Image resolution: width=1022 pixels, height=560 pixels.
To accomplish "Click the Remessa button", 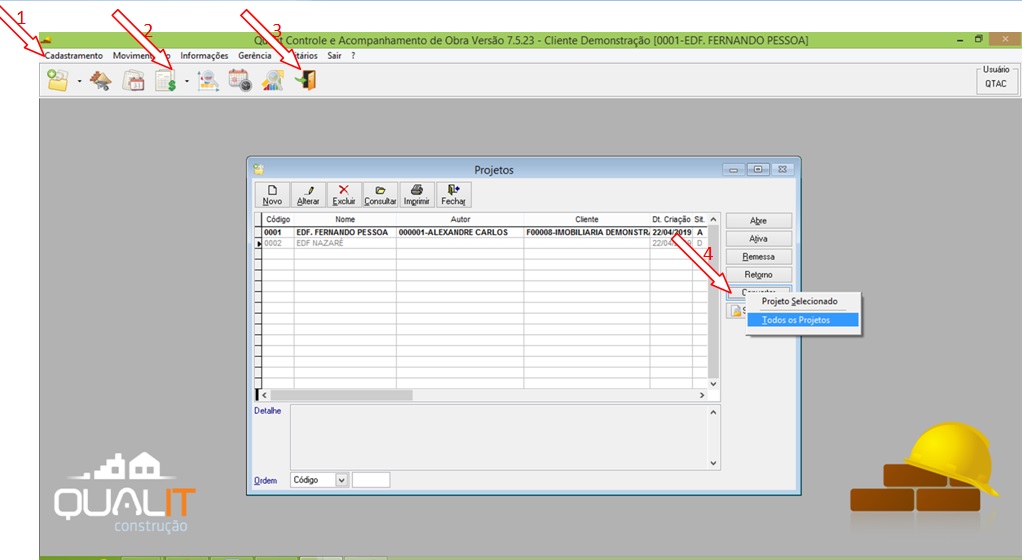I will 759,257.
